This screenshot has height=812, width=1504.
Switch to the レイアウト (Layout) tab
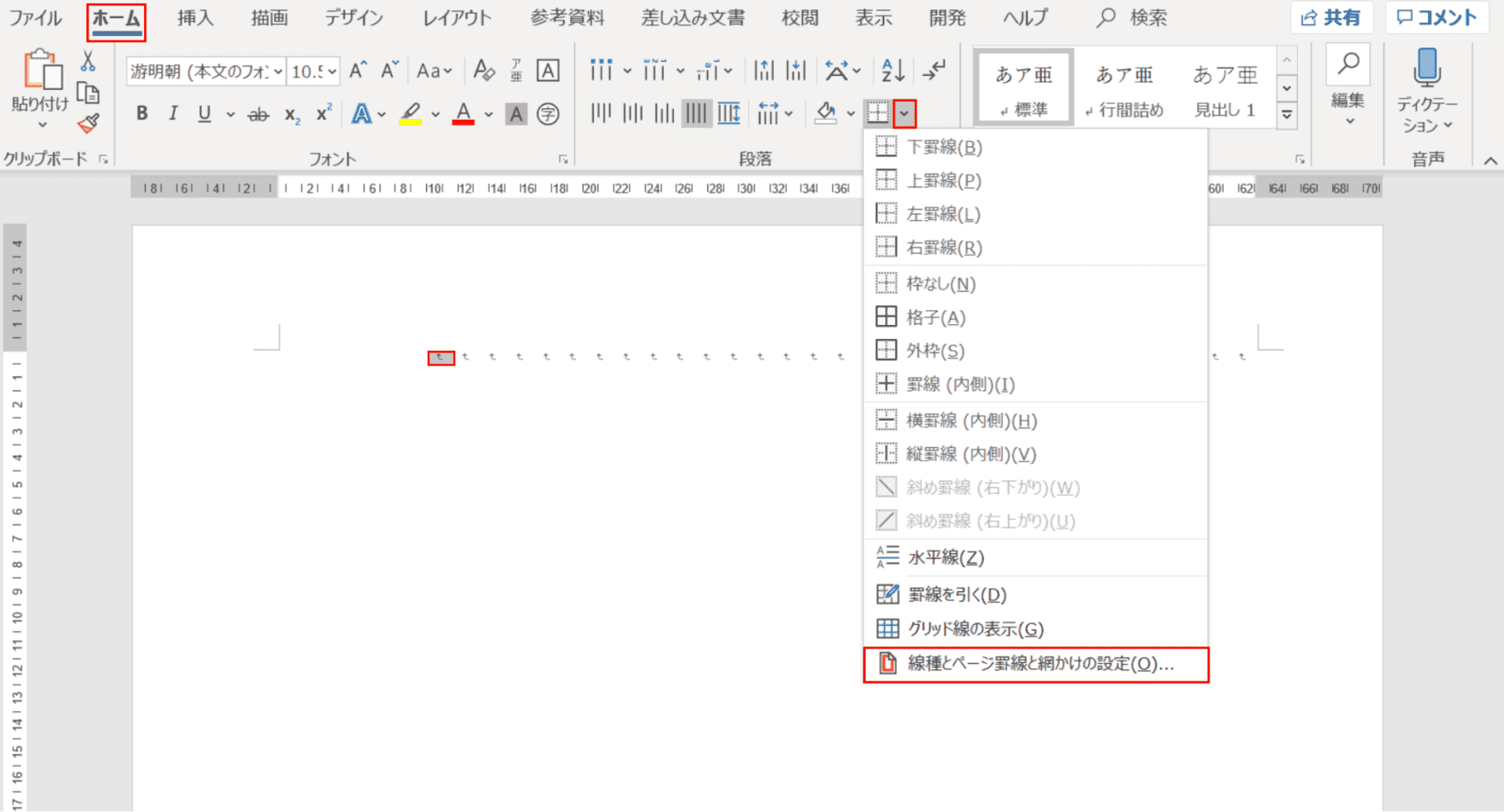click(457, 18)
